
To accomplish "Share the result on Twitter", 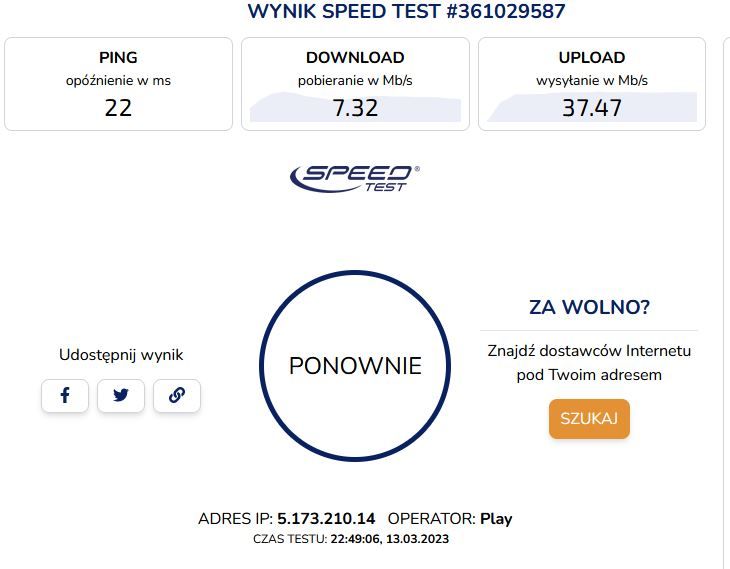I will [x=121, y=396].
